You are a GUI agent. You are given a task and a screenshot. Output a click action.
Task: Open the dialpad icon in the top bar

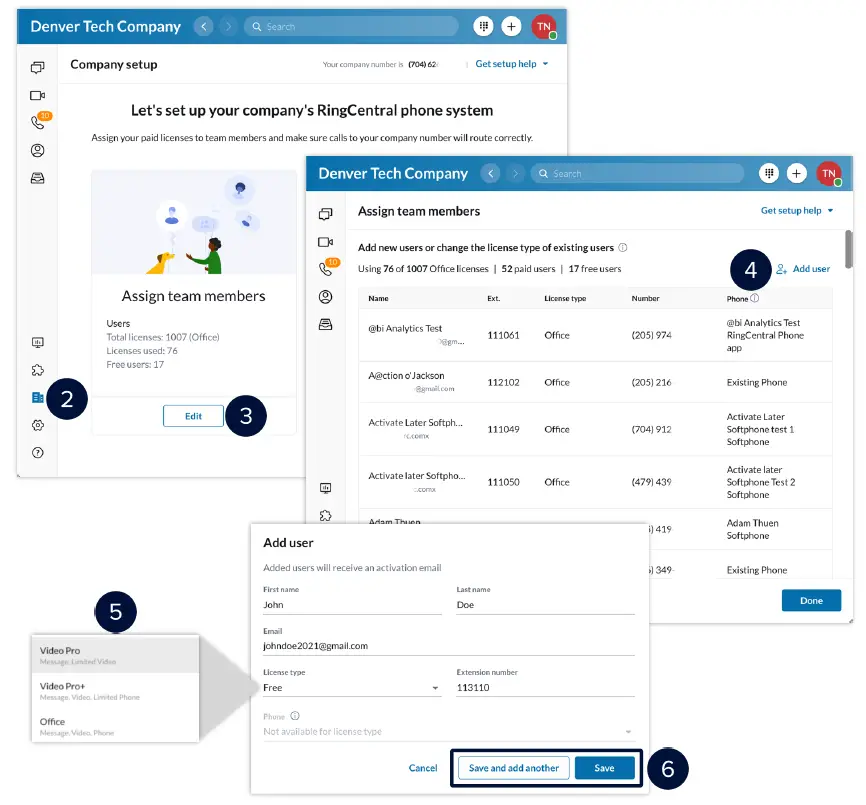click(x=484, y=26)
